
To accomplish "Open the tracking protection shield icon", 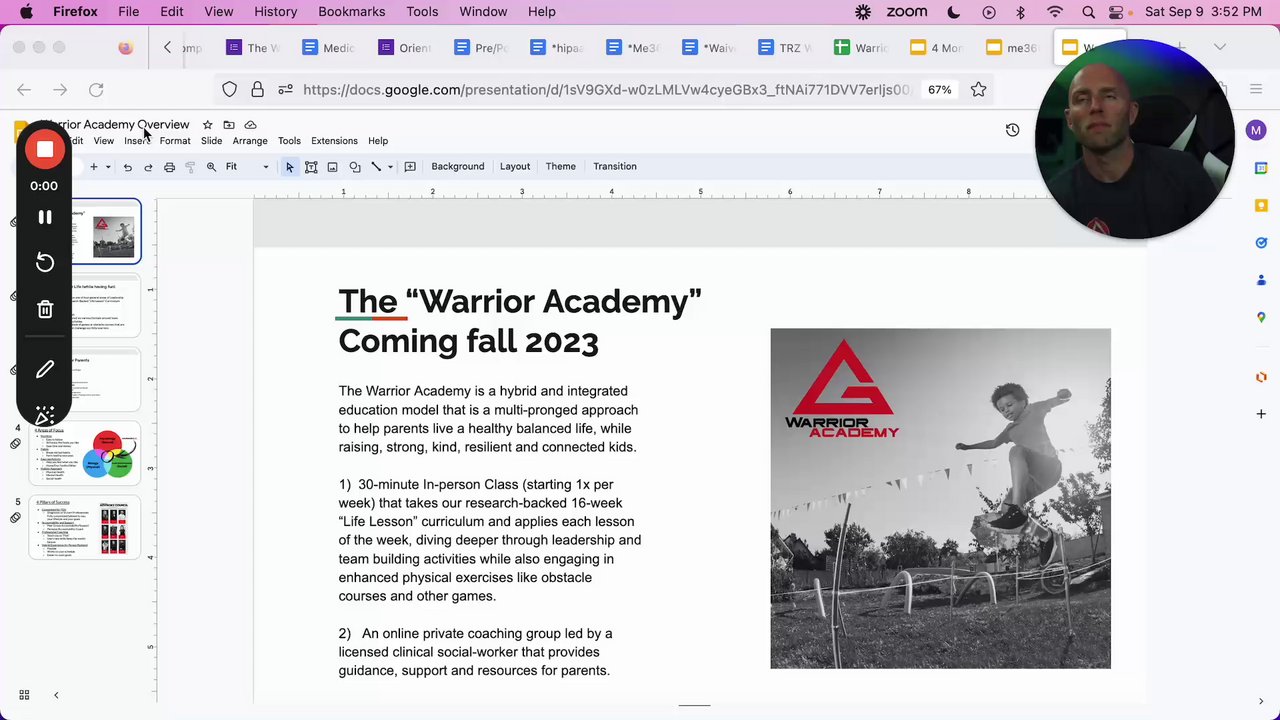I will (230, 90).
